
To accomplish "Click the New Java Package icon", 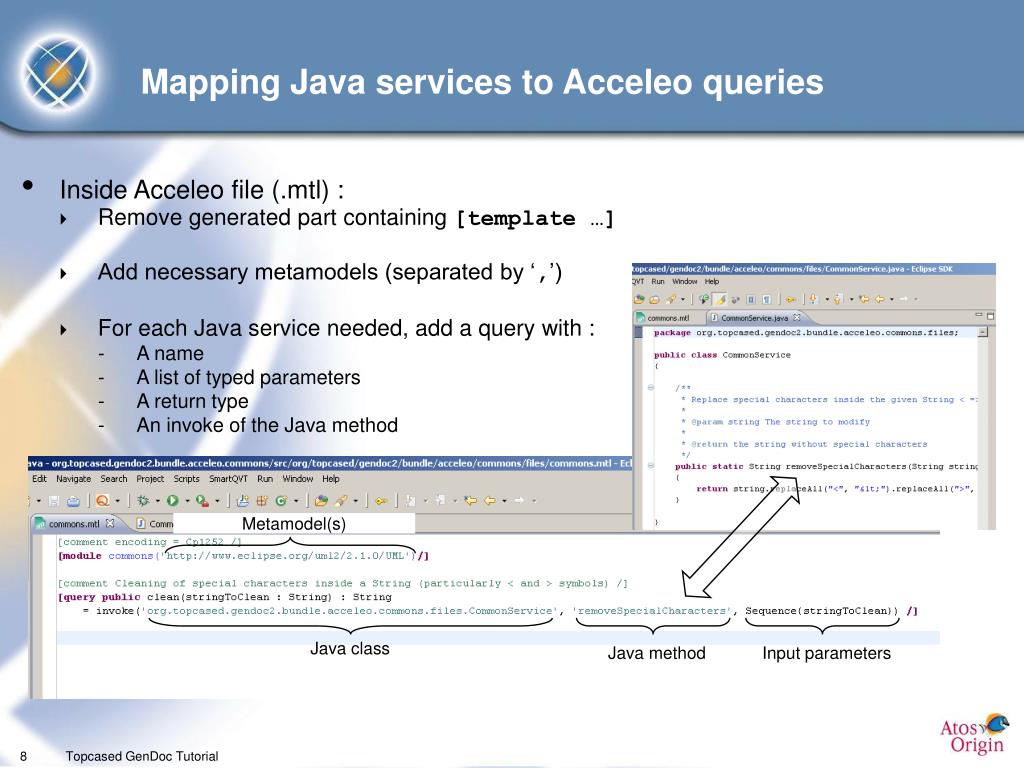I will (242, 501).
